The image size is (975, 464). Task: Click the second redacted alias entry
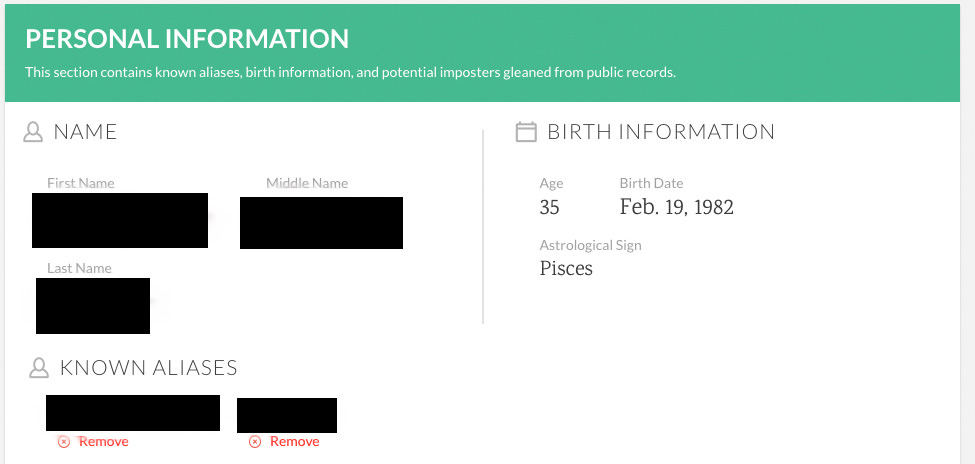[x=287, y=415]
